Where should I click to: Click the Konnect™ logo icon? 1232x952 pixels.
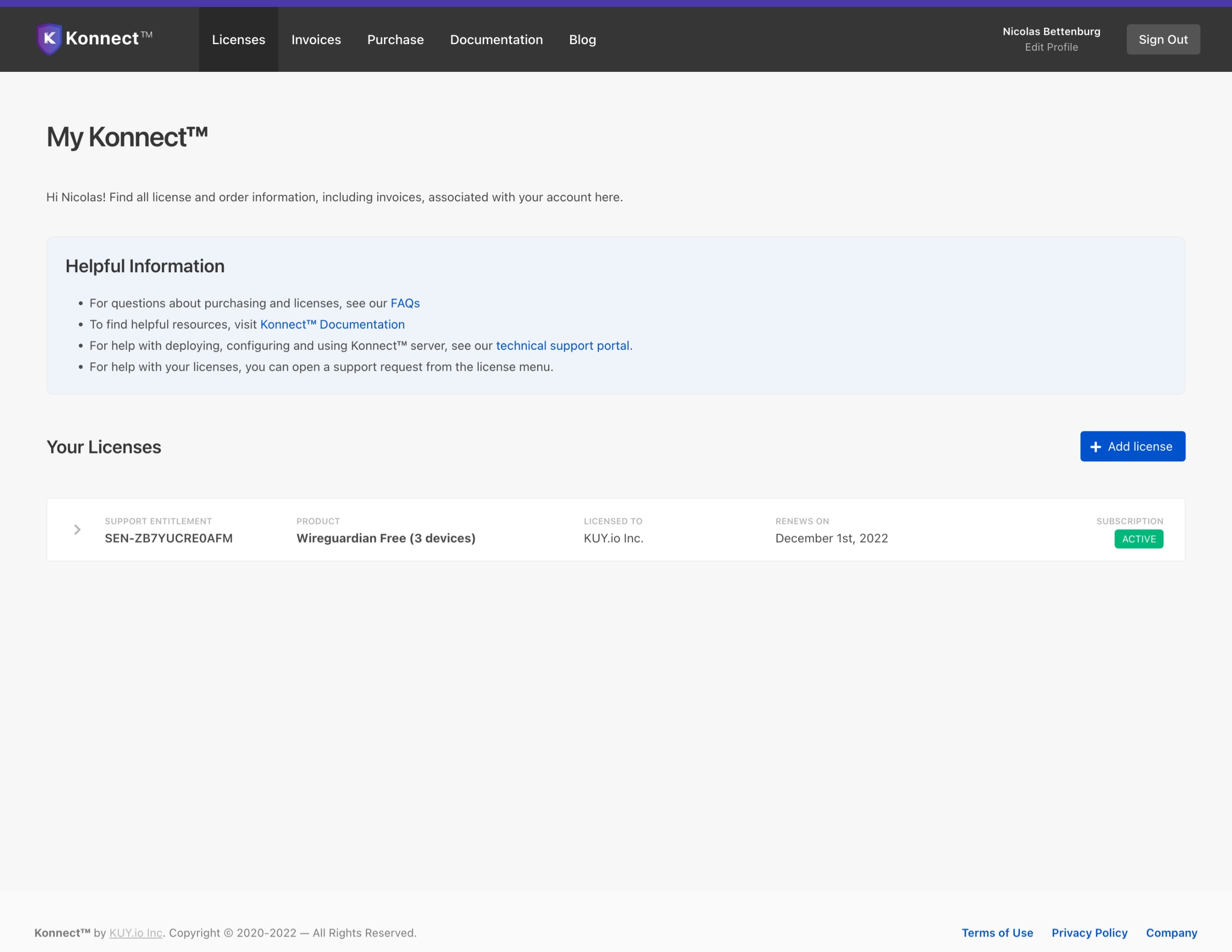48,39
